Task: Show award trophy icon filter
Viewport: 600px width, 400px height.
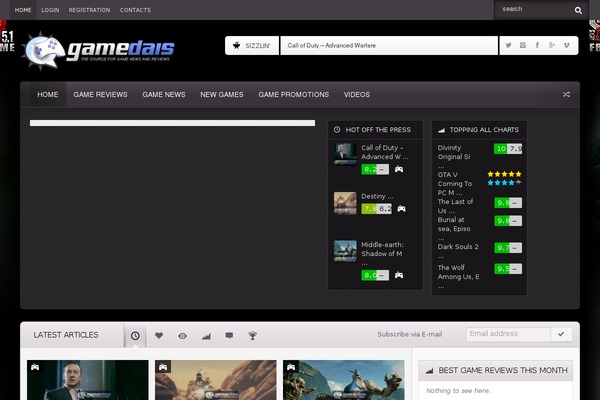Action: pos(253,336)
